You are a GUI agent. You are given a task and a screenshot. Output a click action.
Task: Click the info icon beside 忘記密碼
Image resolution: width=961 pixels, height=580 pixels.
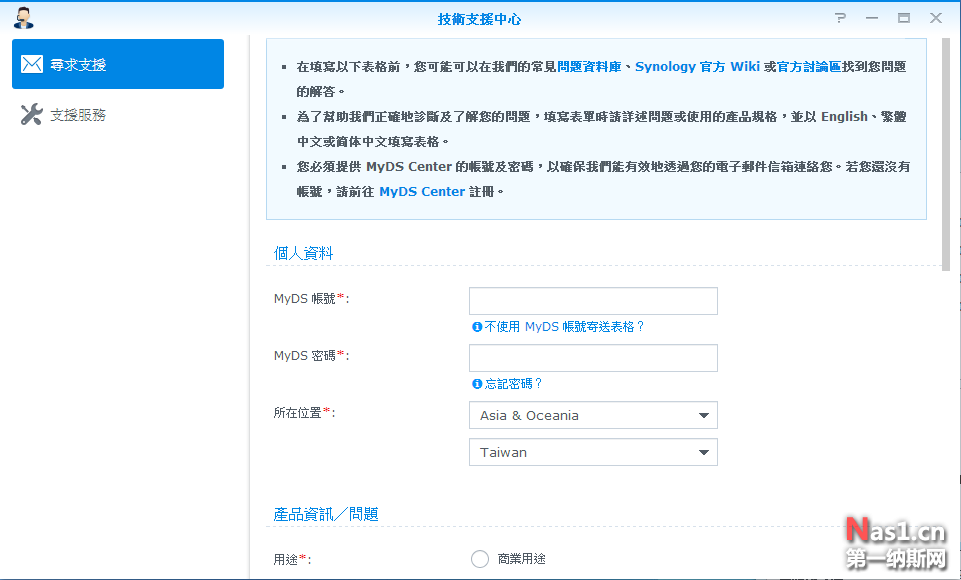click(477, 384)
